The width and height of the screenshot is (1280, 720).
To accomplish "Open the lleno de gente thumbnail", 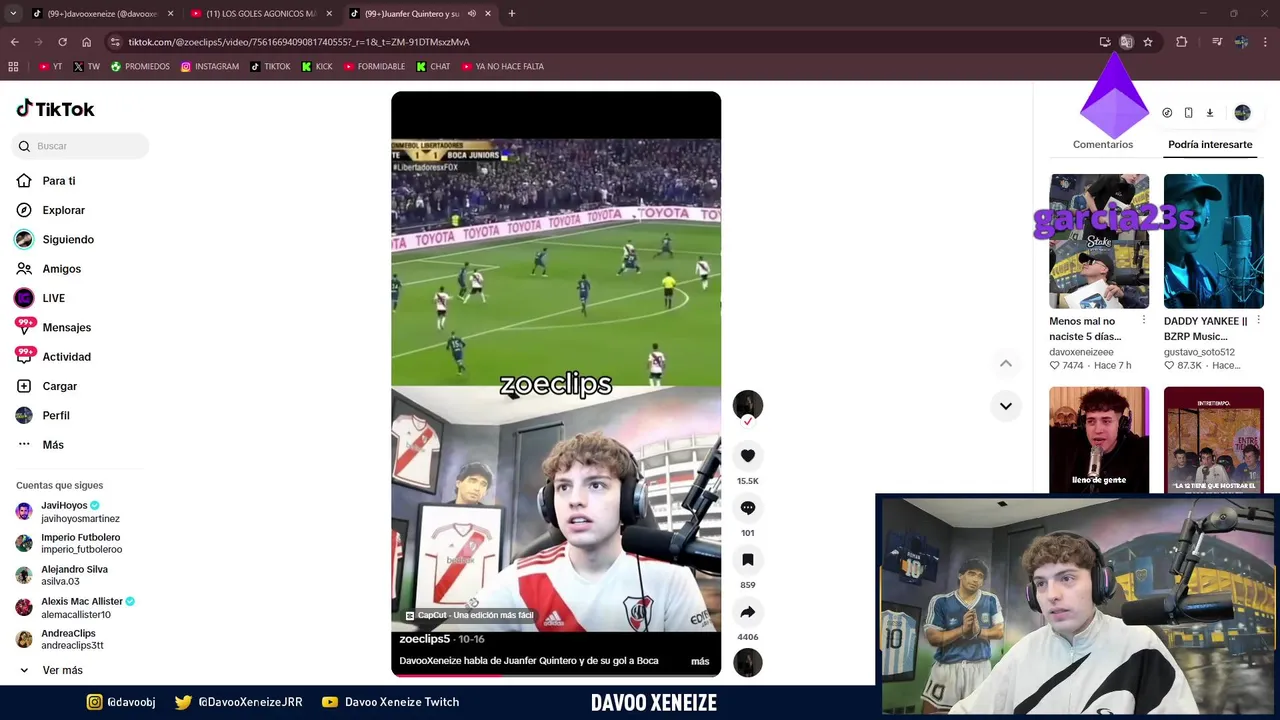I will [x=1099, y=439].
